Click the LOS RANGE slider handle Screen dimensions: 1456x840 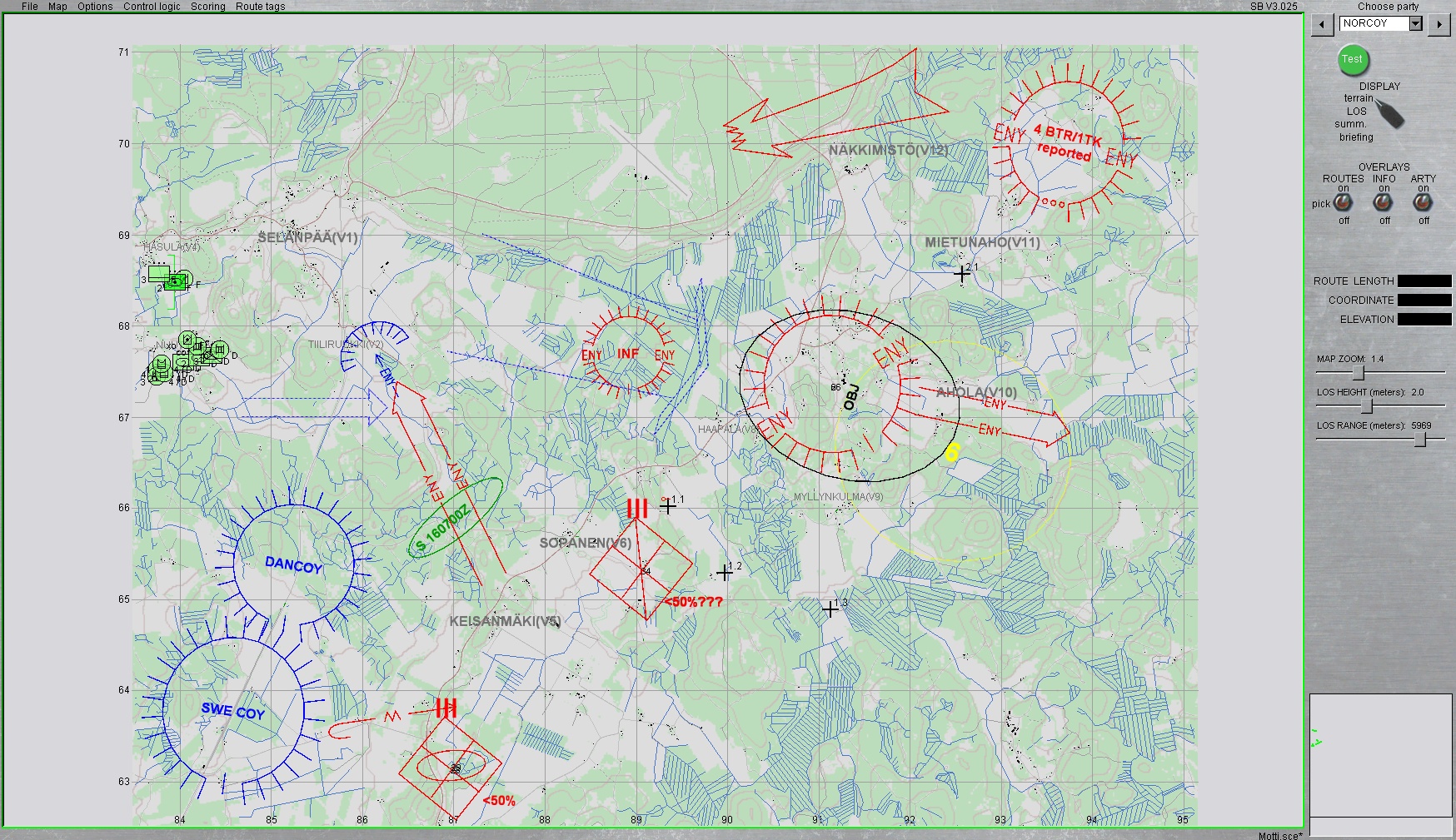(1421, 440)
